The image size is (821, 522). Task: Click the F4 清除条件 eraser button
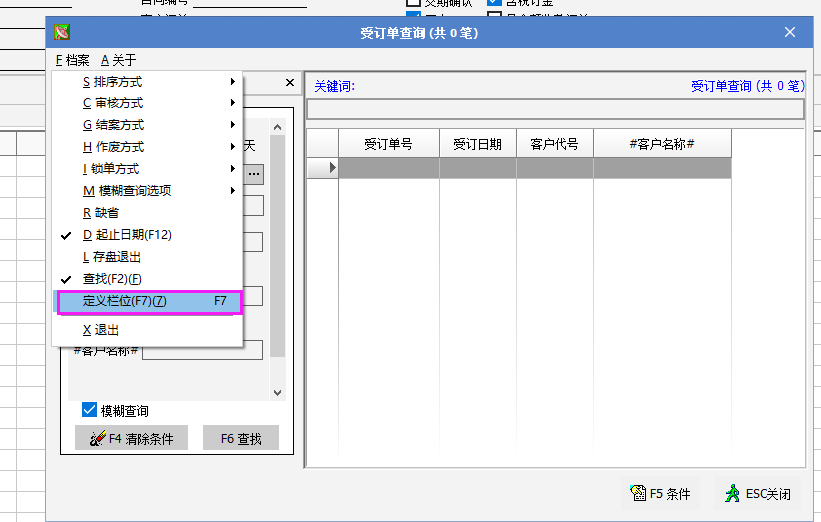[x=131, y=438]
